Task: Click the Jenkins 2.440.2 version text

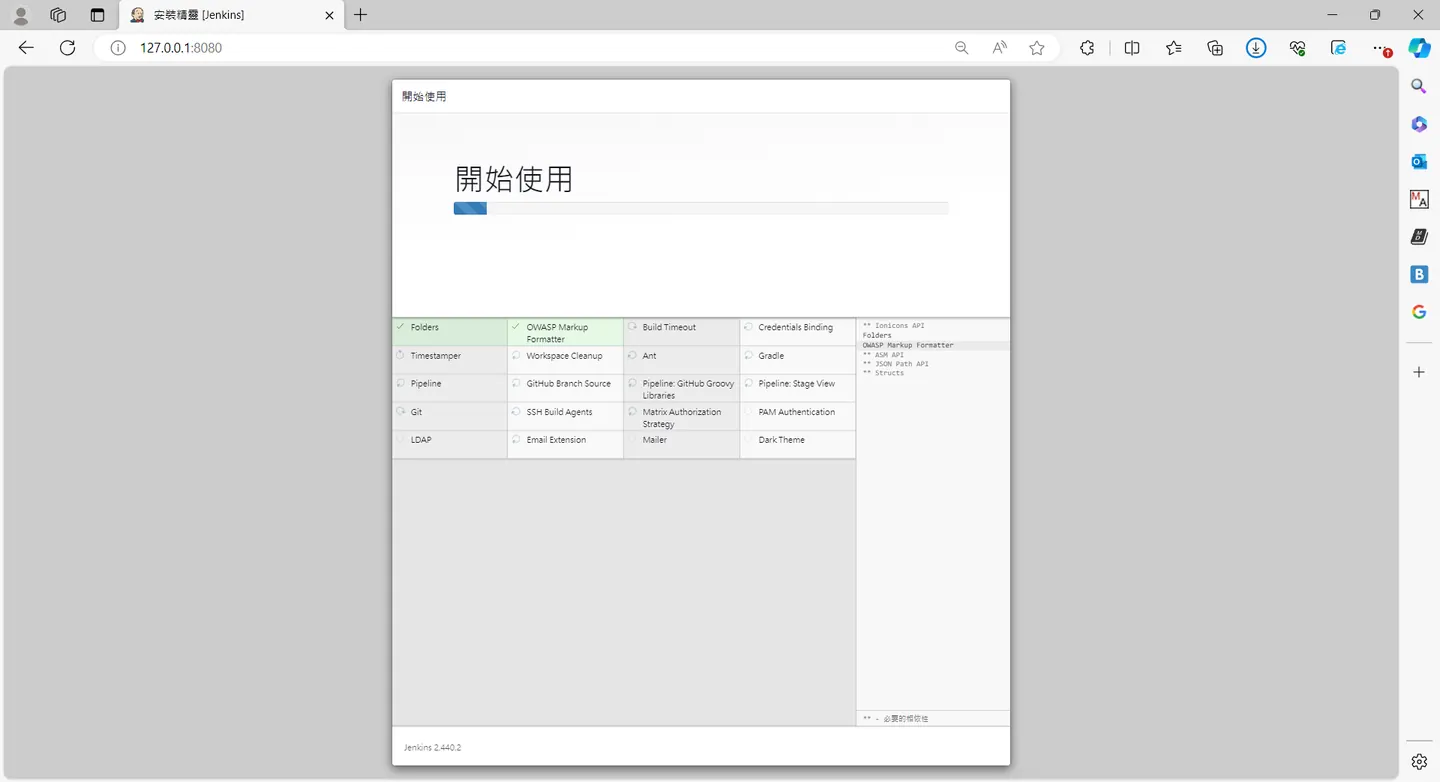Action: click(x=433, y=747)
